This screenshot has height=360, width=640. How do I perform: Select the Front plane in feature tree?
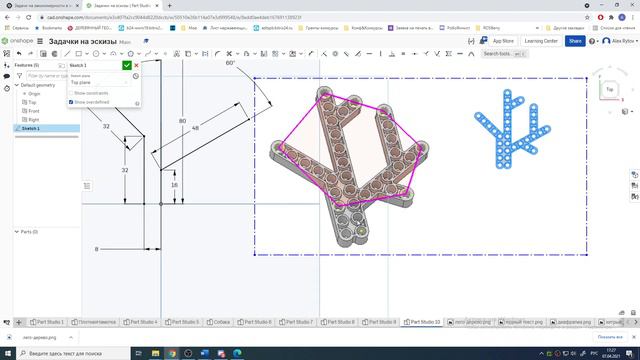click(x=34, y=111)
